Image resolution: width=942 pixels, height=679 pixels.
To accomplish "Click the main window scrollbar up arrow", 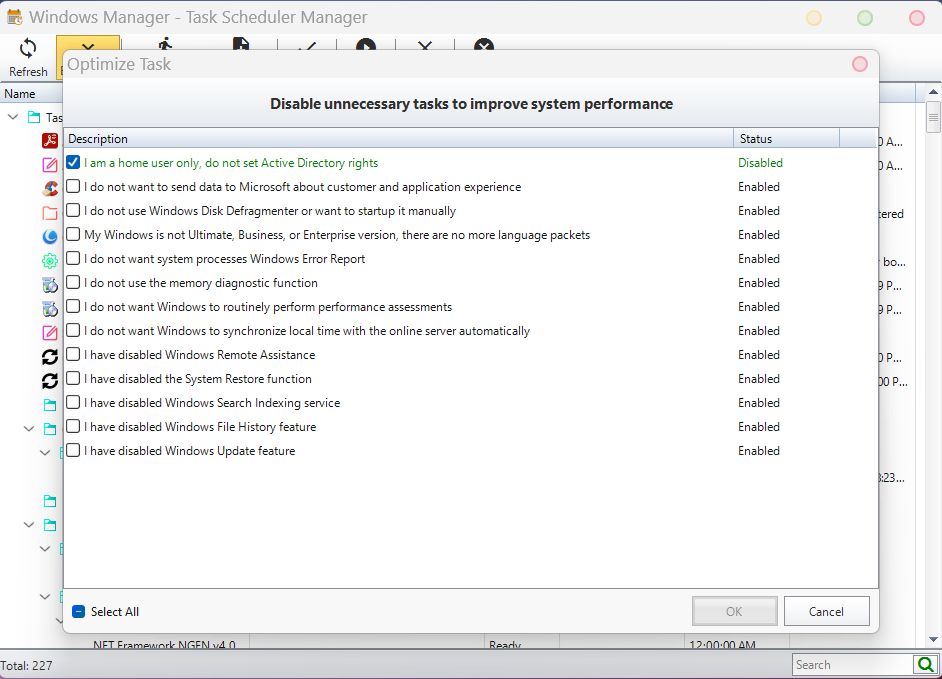I will [x=933, y=93].
